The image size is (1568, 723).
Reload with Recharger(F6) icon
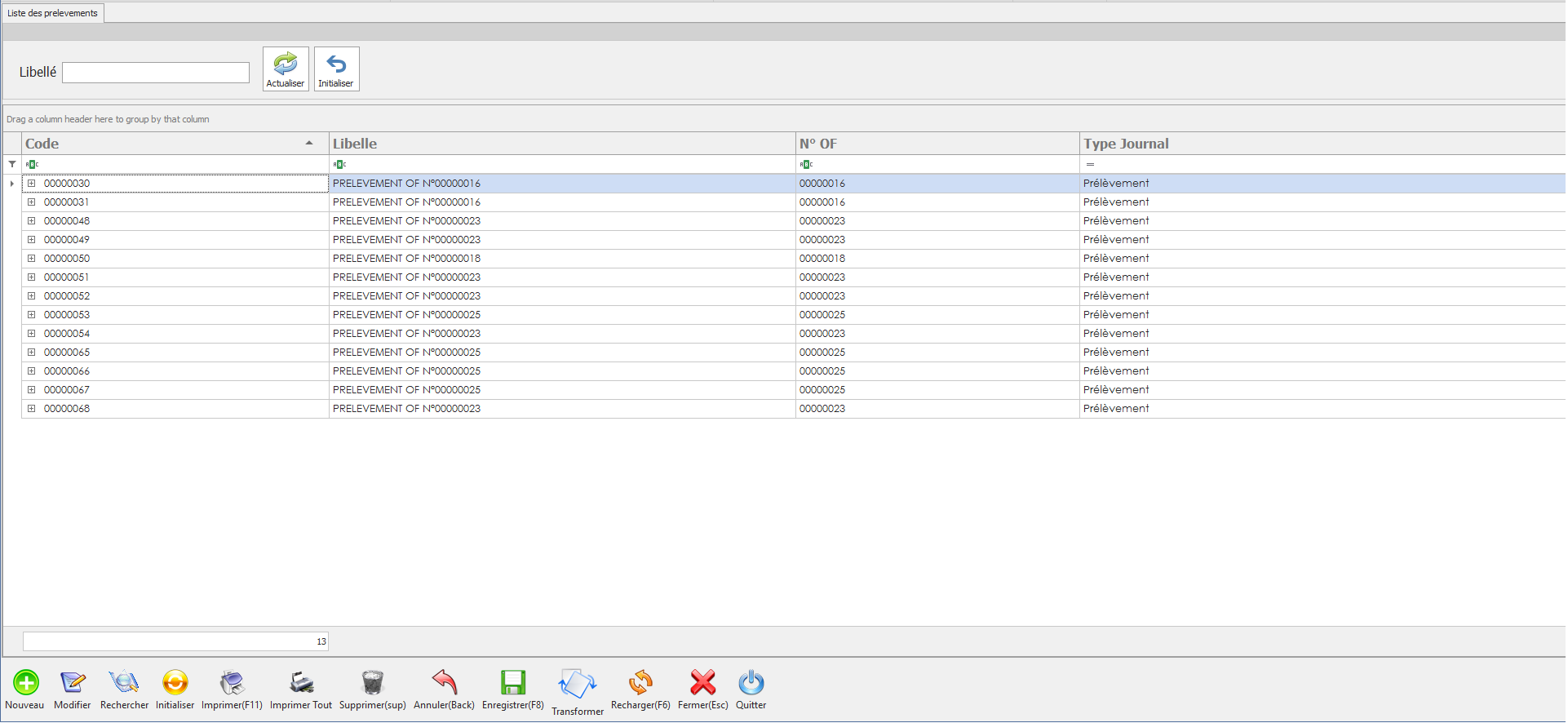pos(640,683)
